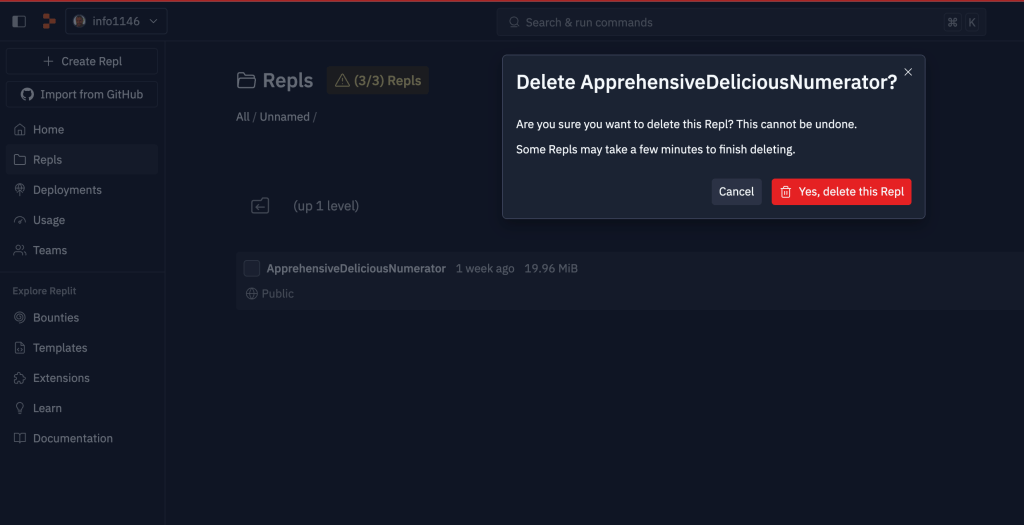This screenshot has height=525, width=1024.
Task: Create a new Repl
Action: [x=82, y=61]
